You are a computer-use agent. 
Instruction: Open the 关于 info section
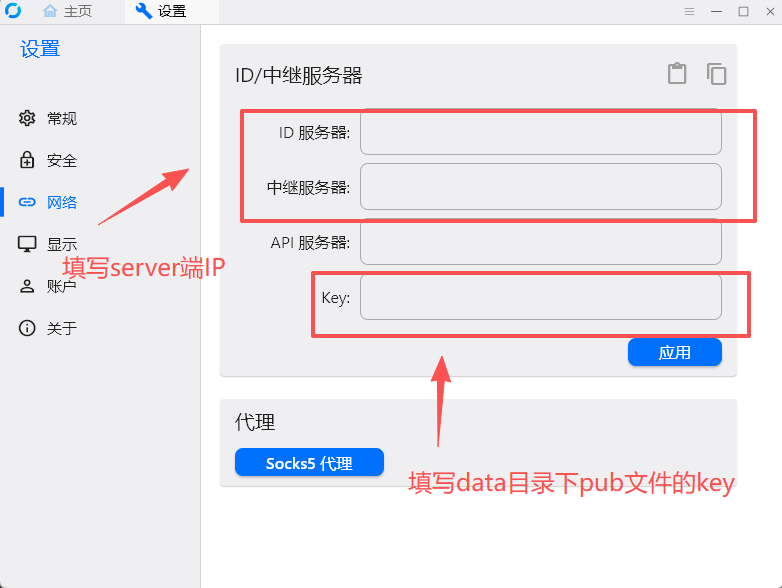48,328
